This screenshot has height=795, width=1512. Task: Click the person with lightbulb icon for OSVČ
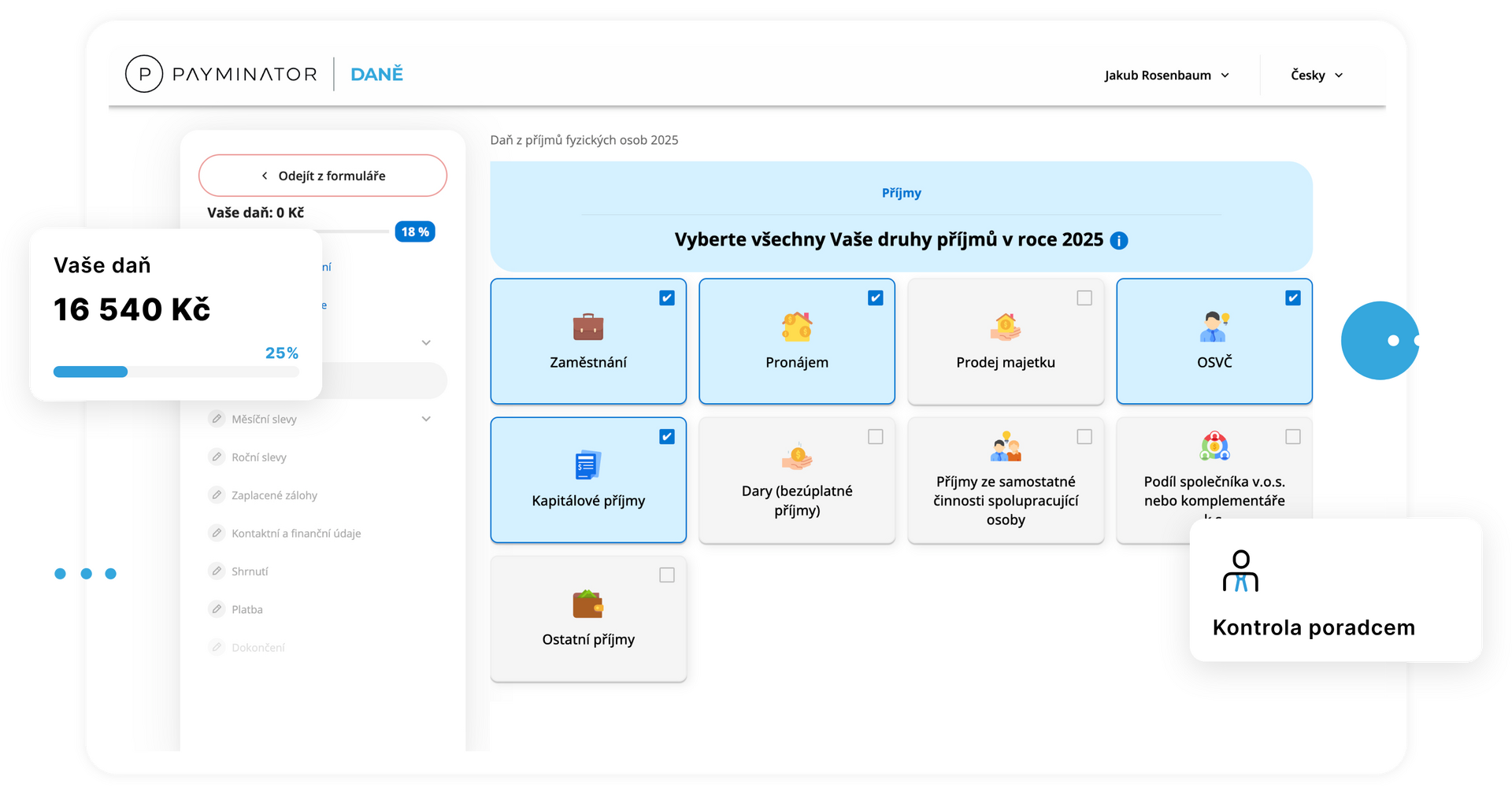(x=1214, y=326)
